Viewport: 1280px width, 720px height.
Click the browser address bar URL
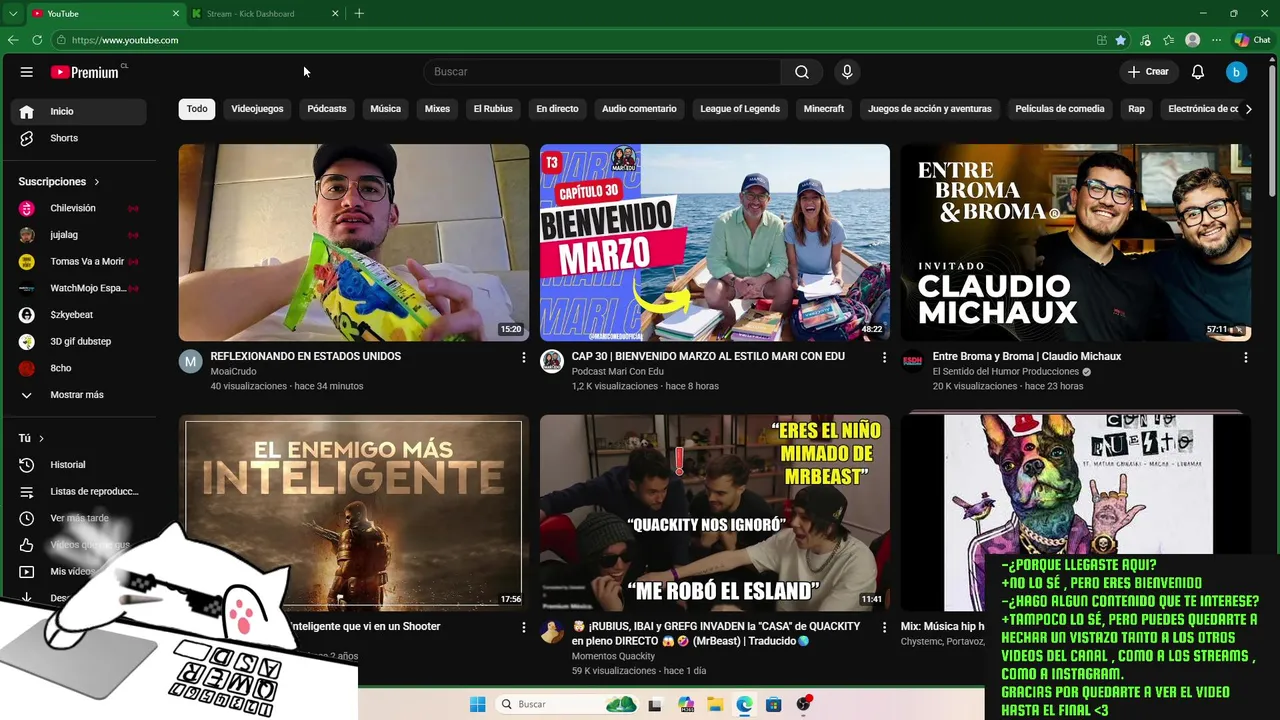coord(125,40)
